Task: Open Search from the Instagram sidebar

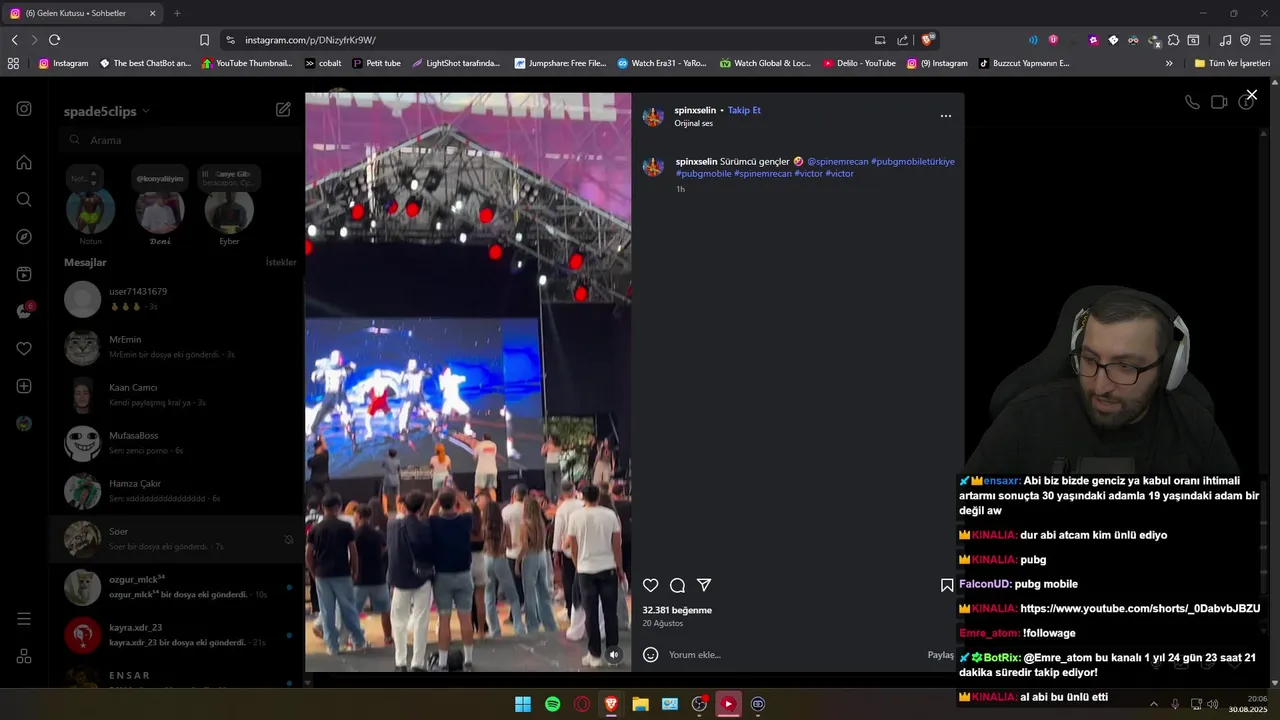Action: pos(24,199)
